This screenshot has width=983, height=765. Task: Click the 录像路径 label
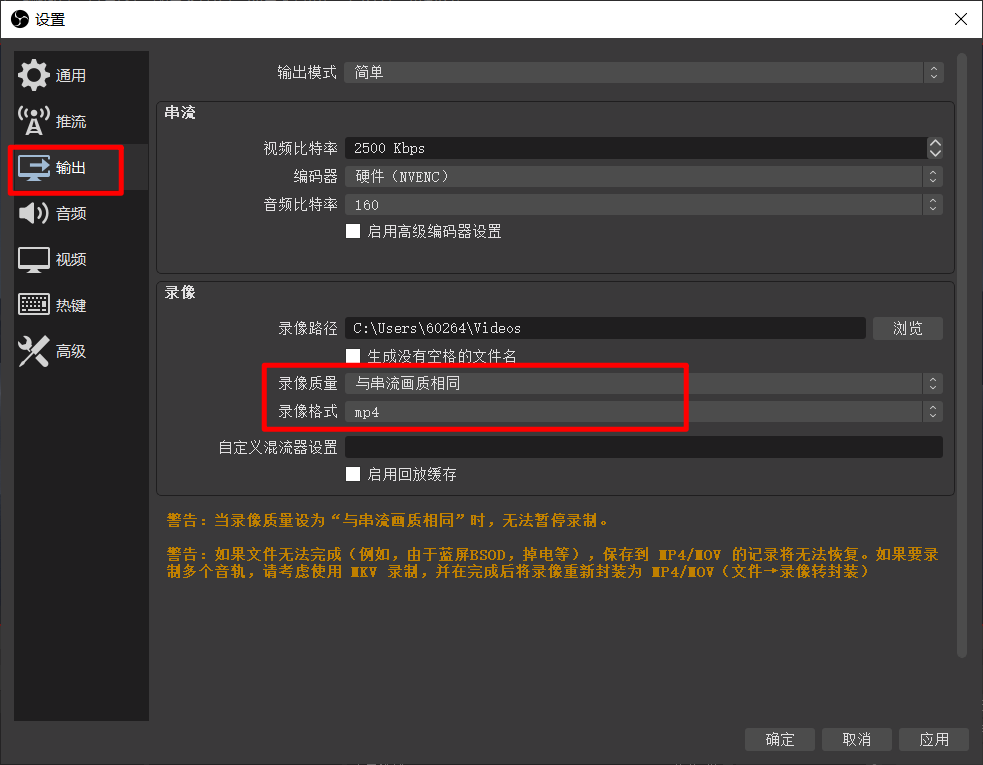tap(308, 329)
